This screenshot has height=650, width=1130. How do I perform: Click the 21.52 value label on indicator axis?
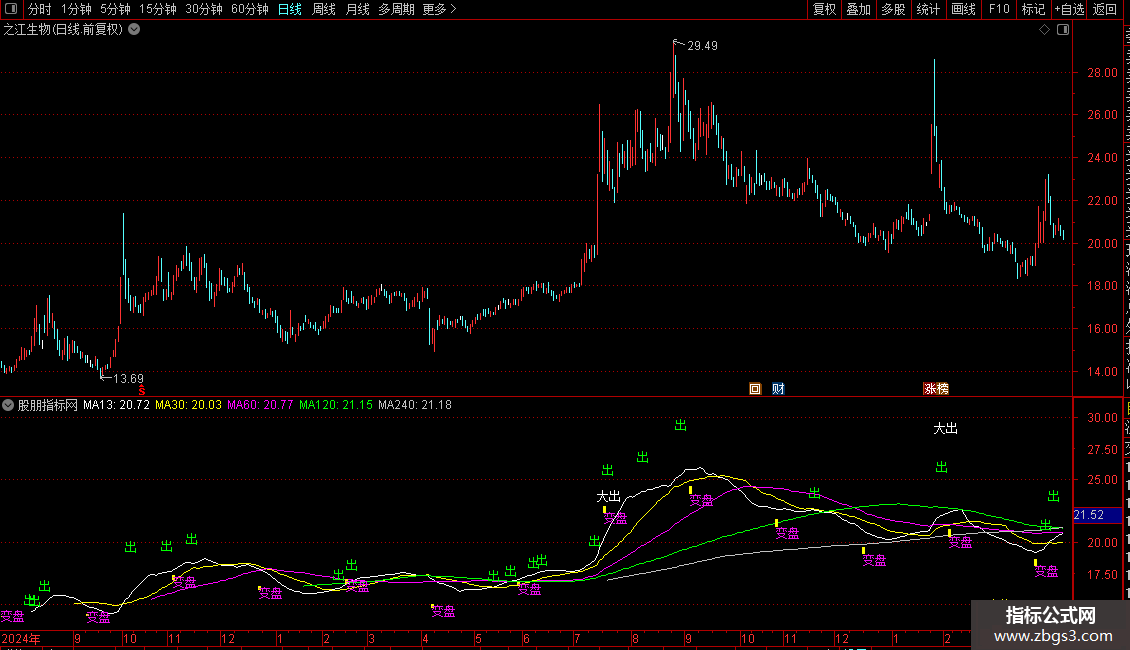pos(1088,515)
